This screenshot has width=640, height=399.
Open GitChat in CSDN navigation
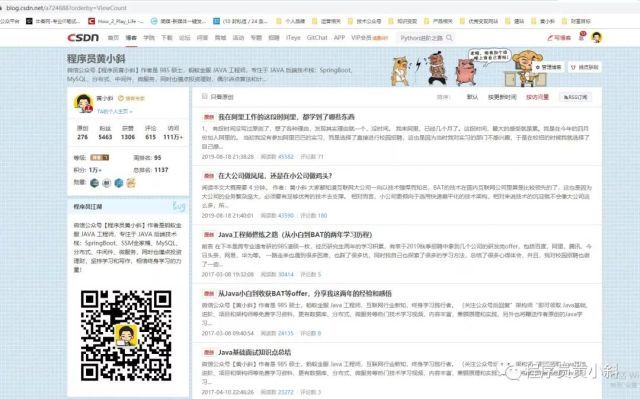pos(317,38)
